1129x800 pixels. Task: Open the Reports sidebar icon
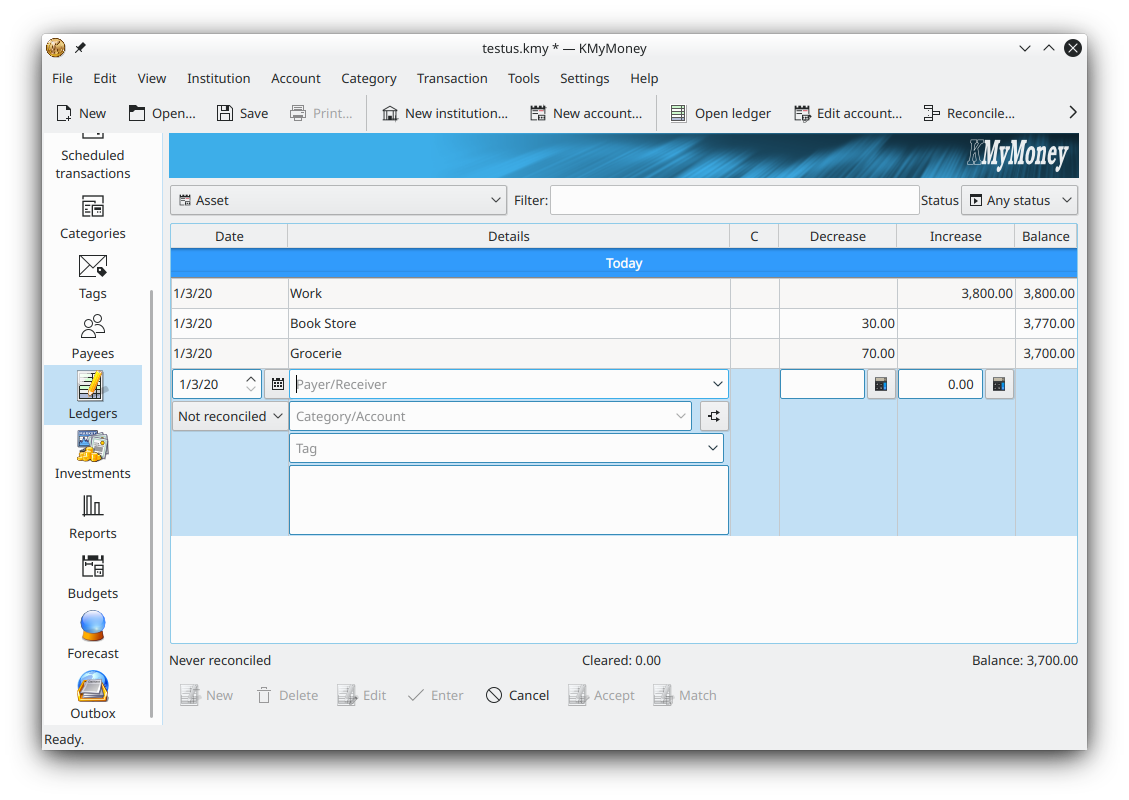pos(92,516)
